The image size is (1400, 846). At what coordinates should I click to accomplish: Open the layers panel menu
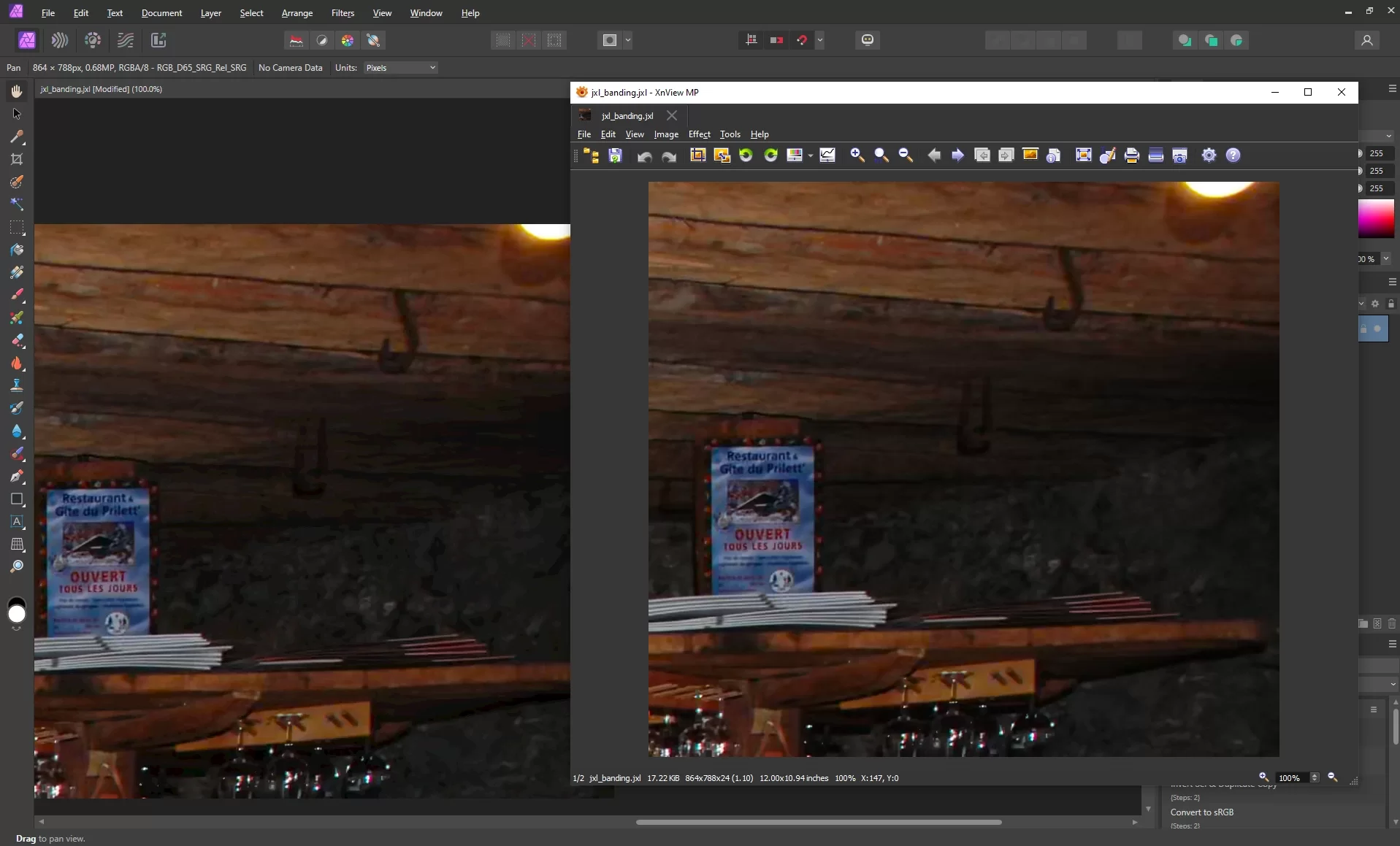tap(1393, 282)
